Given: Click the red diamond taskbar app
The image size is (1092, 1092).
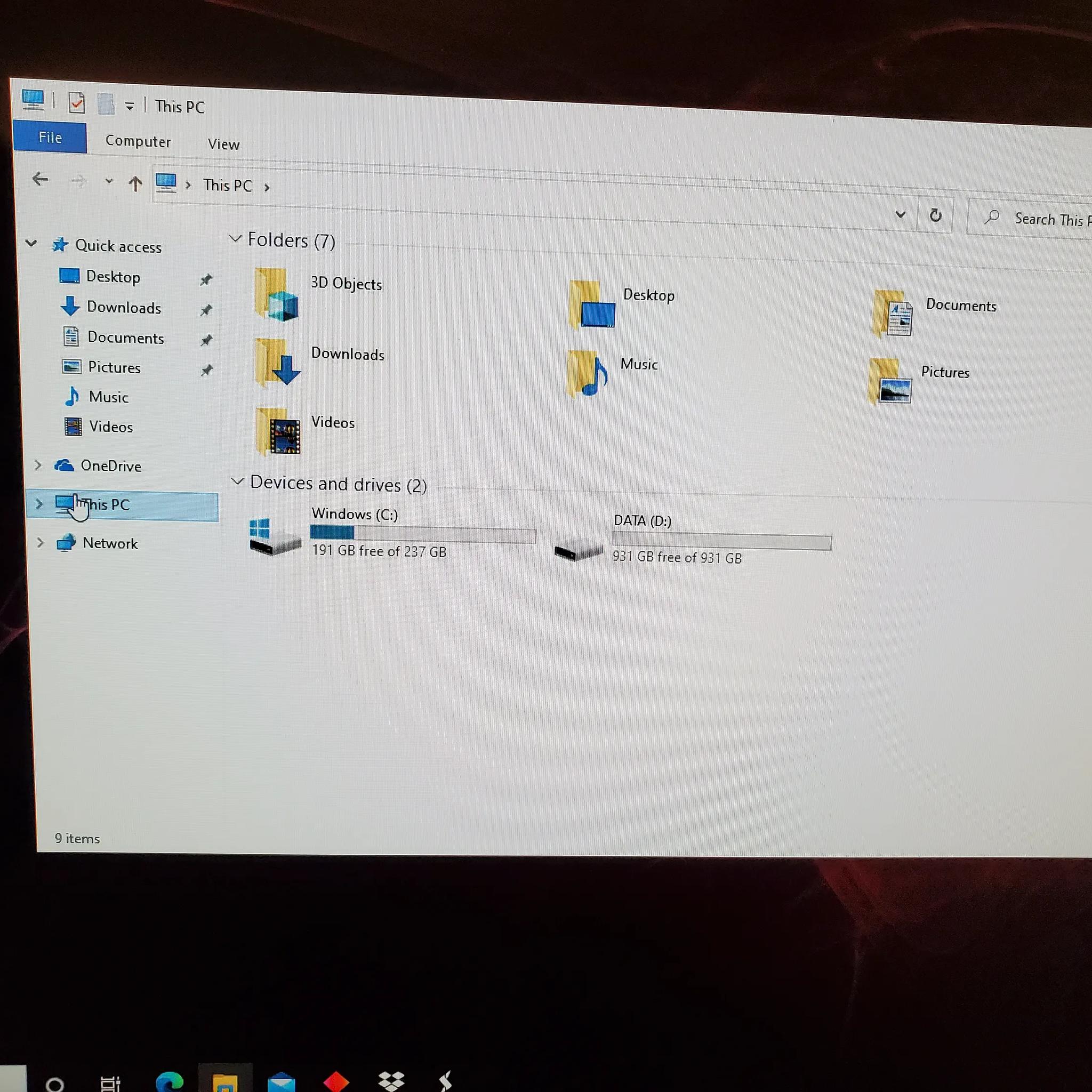Looking at the screenshot, I should coord(336,1082).
